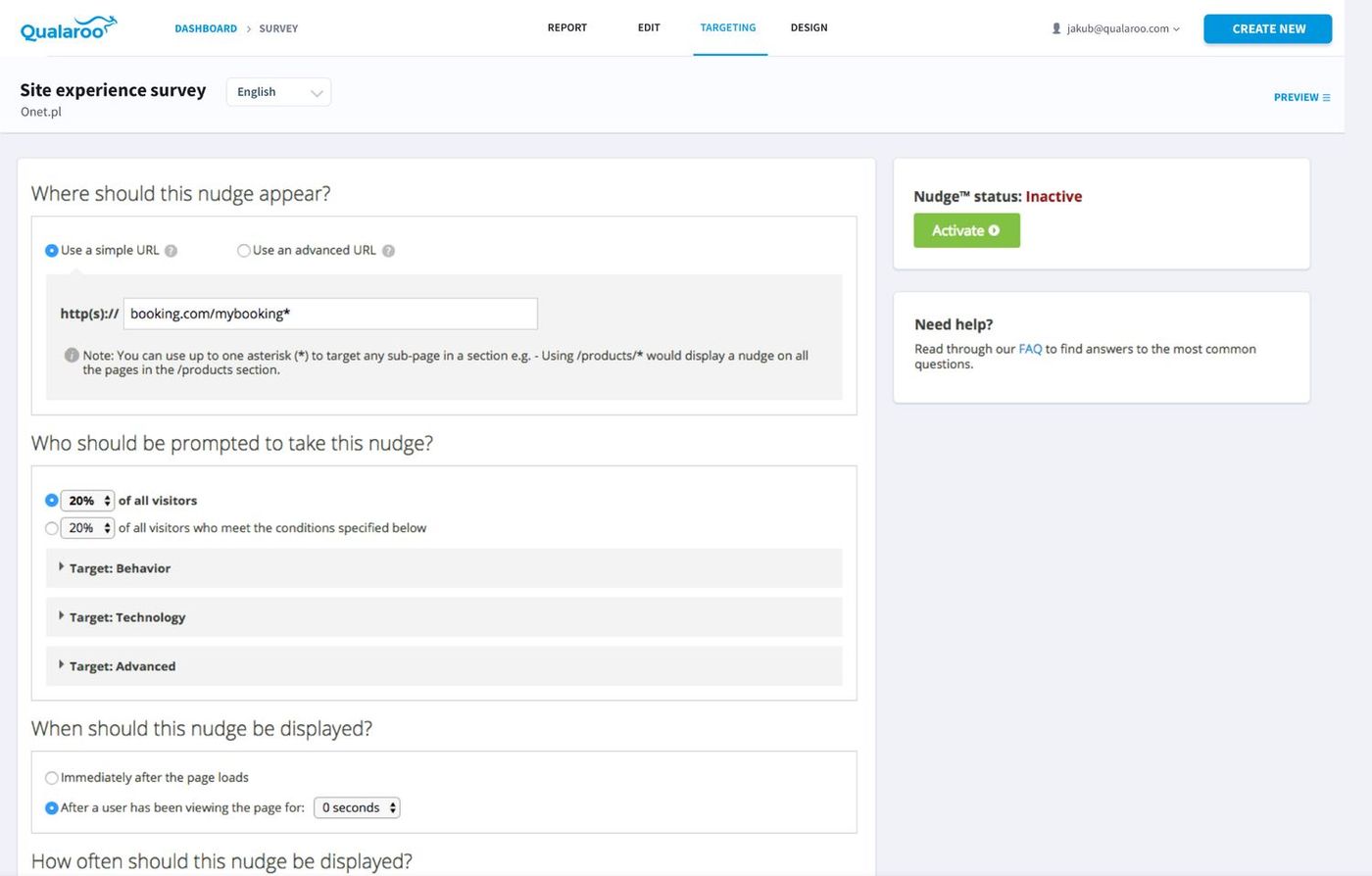This screenshot has width=1372, height=876.
Task: Click the user account icon
Action: click(x=1055, y=28)
